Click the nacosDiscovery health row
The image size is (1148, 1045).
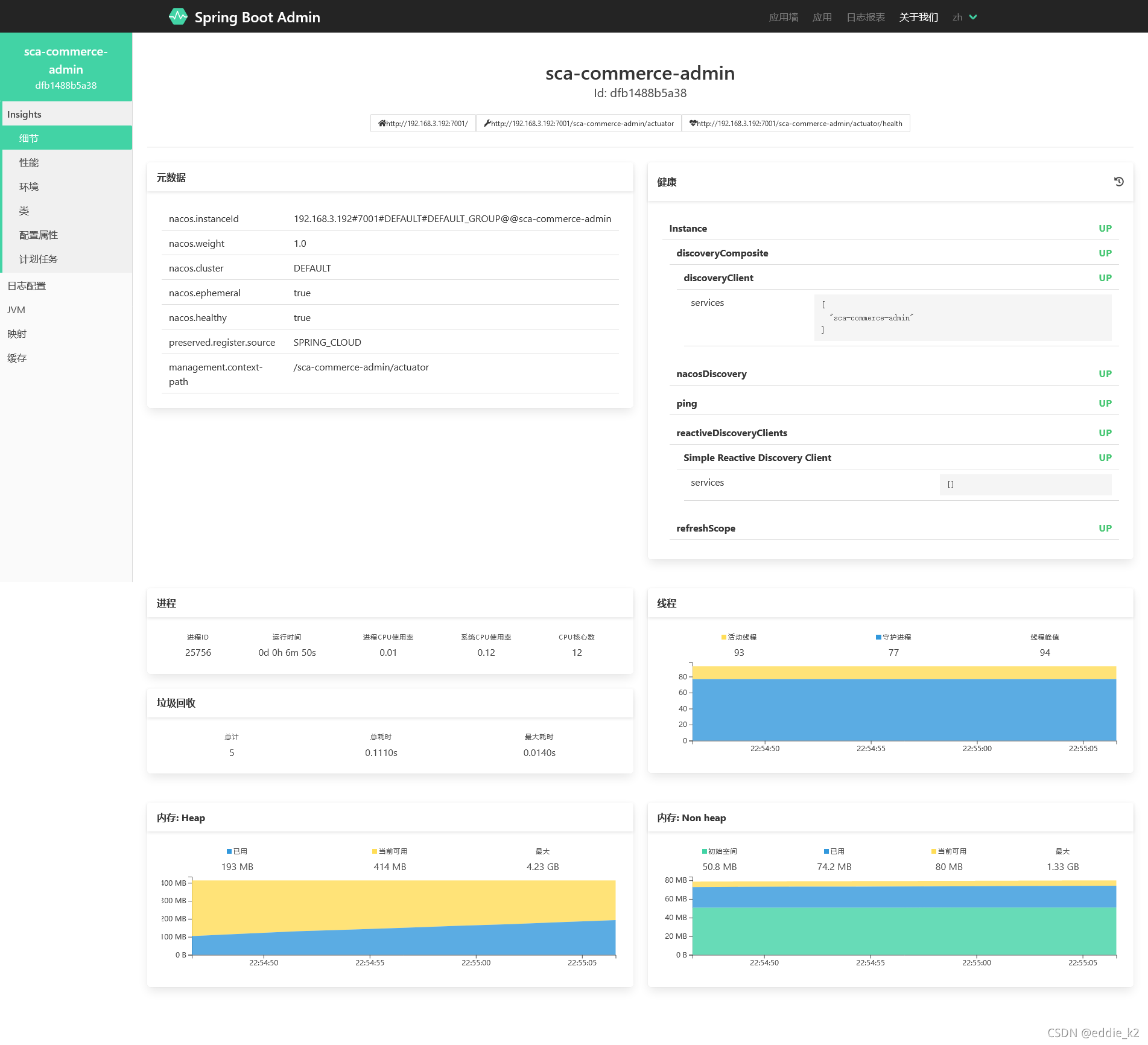point(894,373)
